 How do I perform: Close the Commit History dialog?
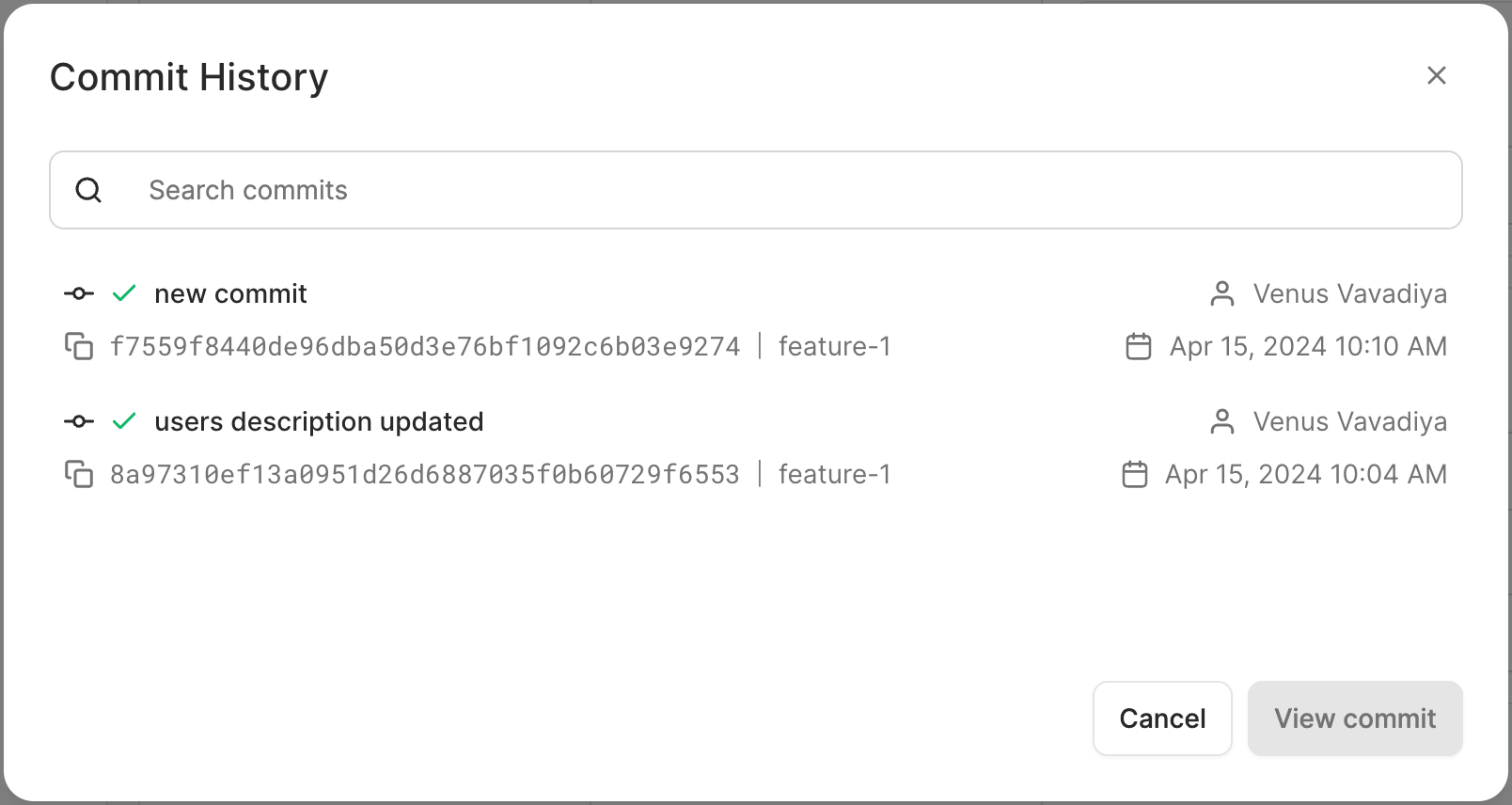[1436, 76]
